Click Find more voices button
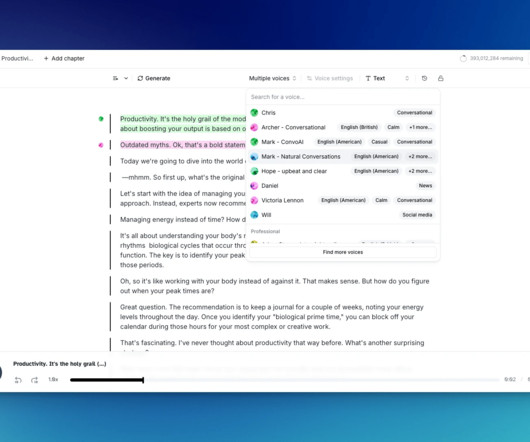Viewport: 530px width, 442px height. click(x=343, y=252)
